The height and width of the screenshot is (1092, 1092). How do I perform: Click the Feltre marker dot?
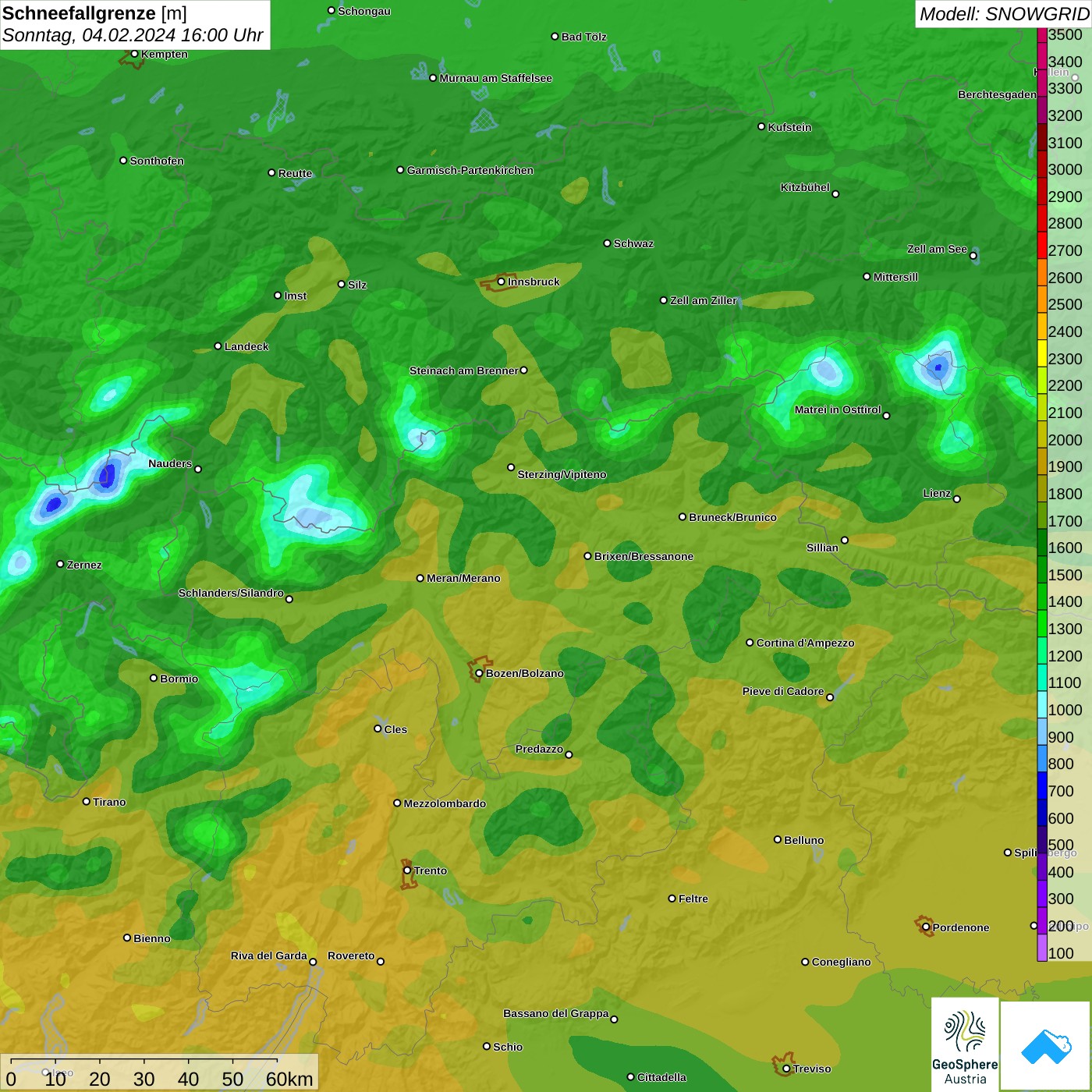pyautogui.click(x=672, y=899)
